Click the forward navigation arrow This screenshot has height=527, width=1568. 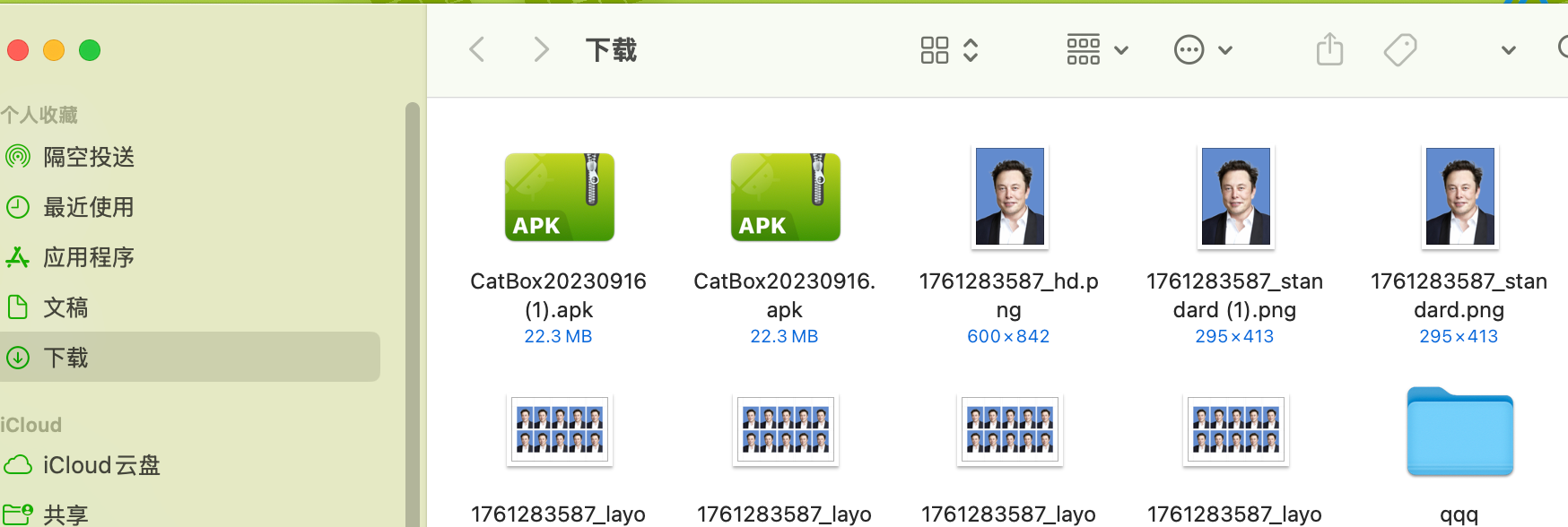pyautogui.click(x=540, y=50)
